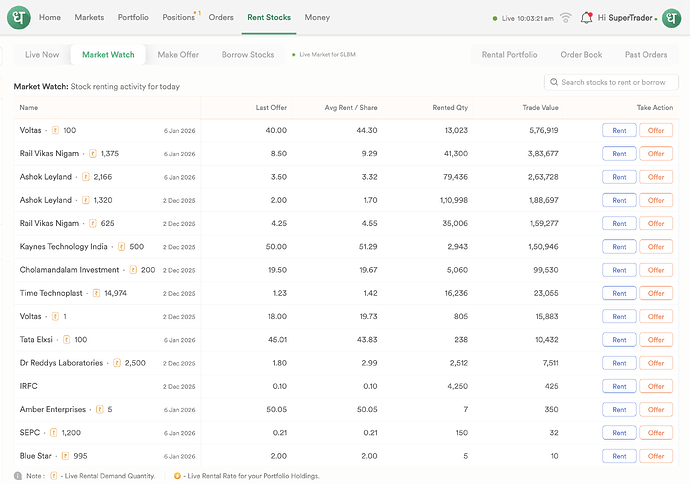The image size is (690, 484).
Task: Click the magnifier icon in the search box
Action: click(x=553, y=82)
